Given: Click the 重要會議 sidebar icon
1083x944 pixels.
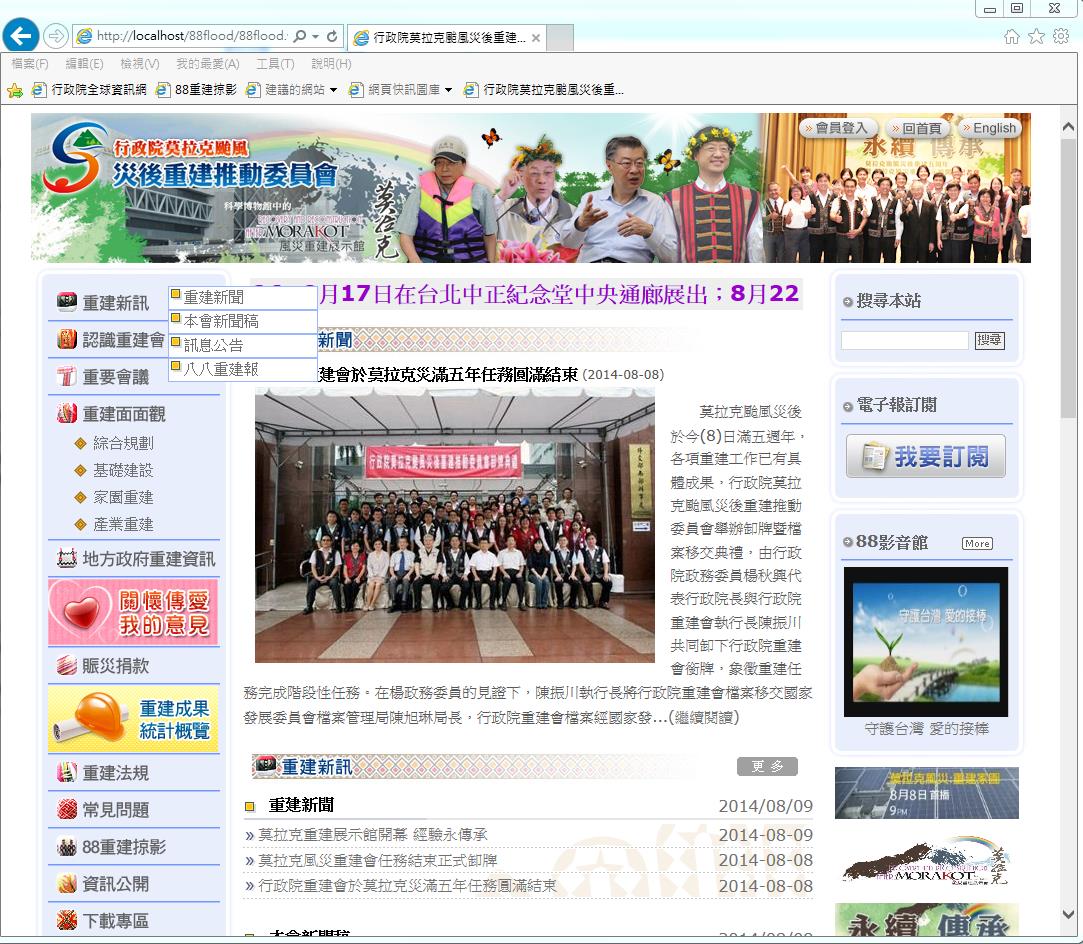Looking at the screenshot, I should coord(67,376).
